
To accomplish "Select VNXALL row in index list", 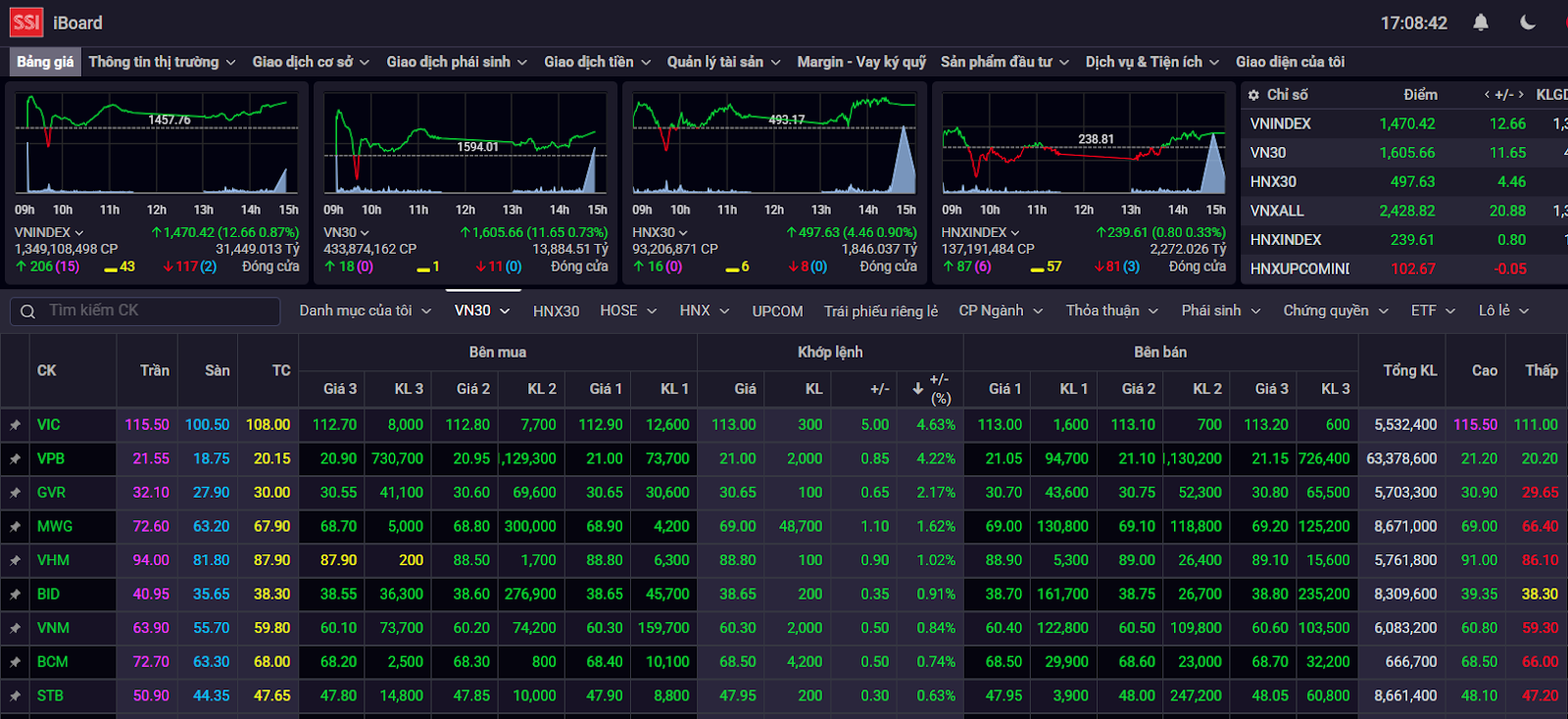I will (1406, 211).
